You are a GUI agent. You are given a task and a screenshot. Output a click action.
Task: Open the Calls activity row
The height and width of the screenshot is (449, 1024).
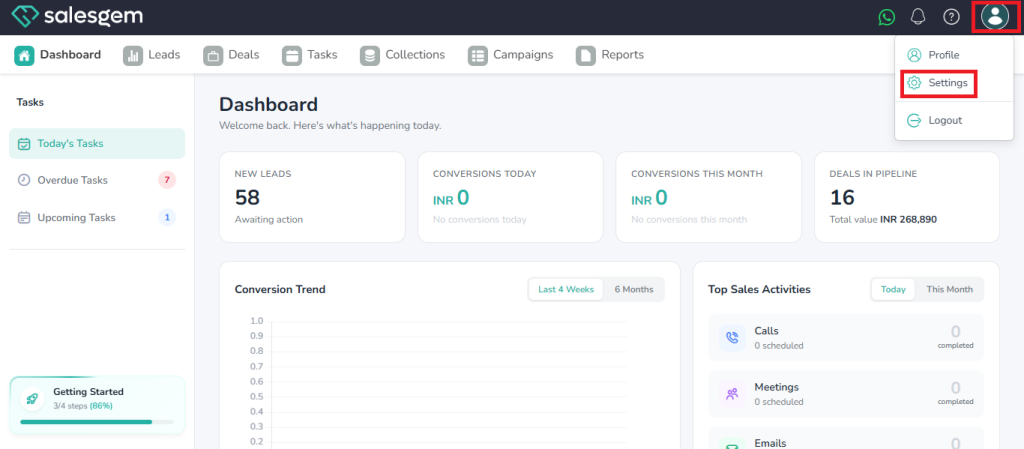pyautogui.click(x=846, y=337)
